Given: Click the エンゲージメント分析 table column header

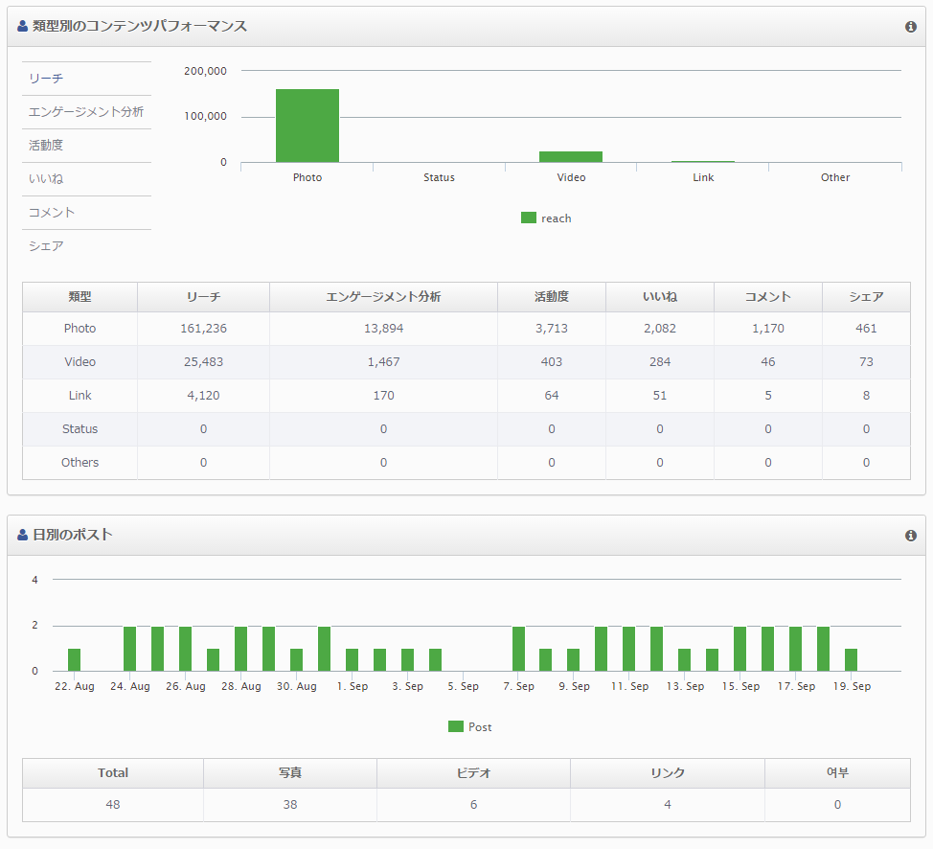Looking at the screenshot, I should point(383,297).
